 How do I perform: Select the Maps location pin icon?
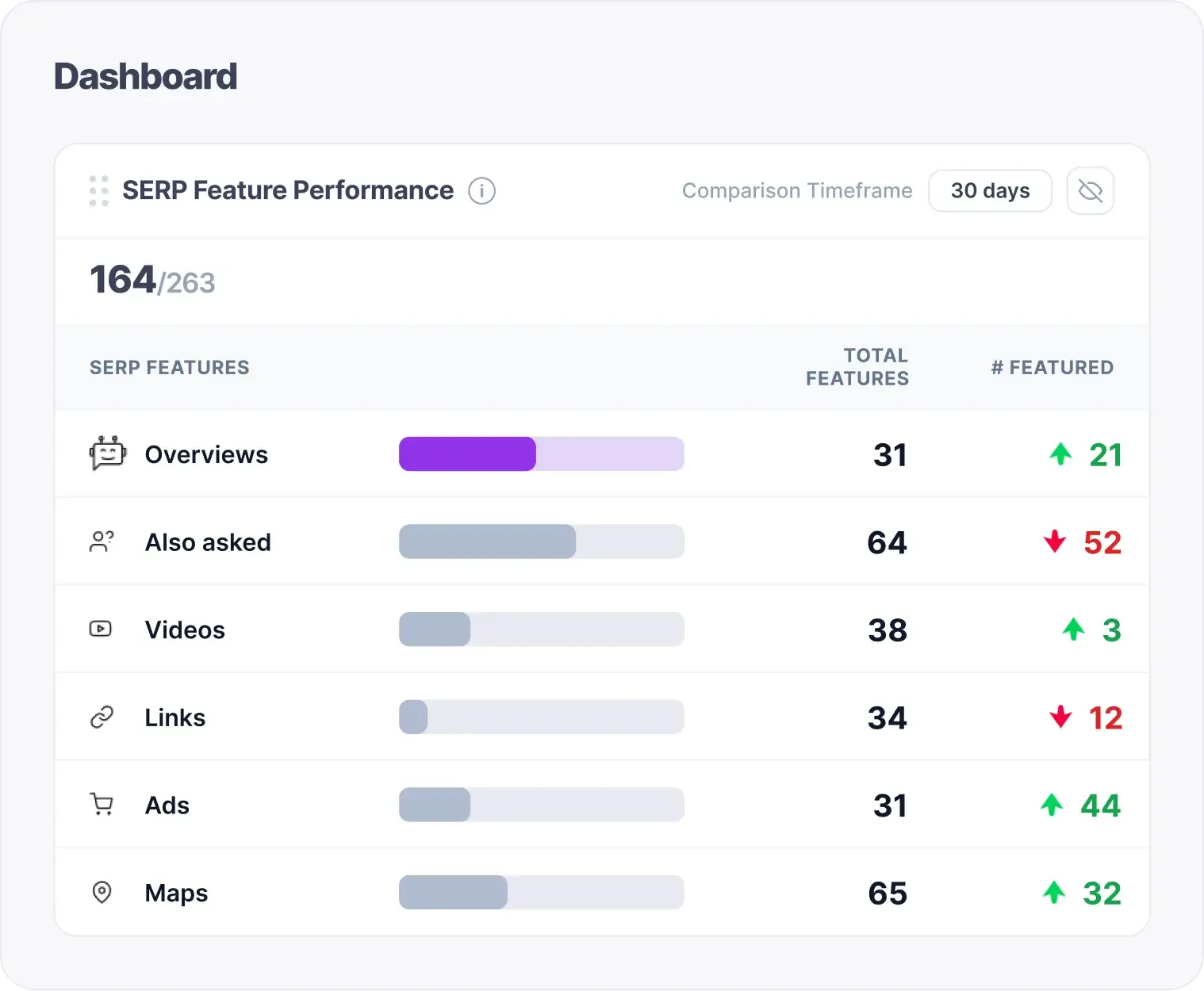pyautogui.click(x=102, y=893)
